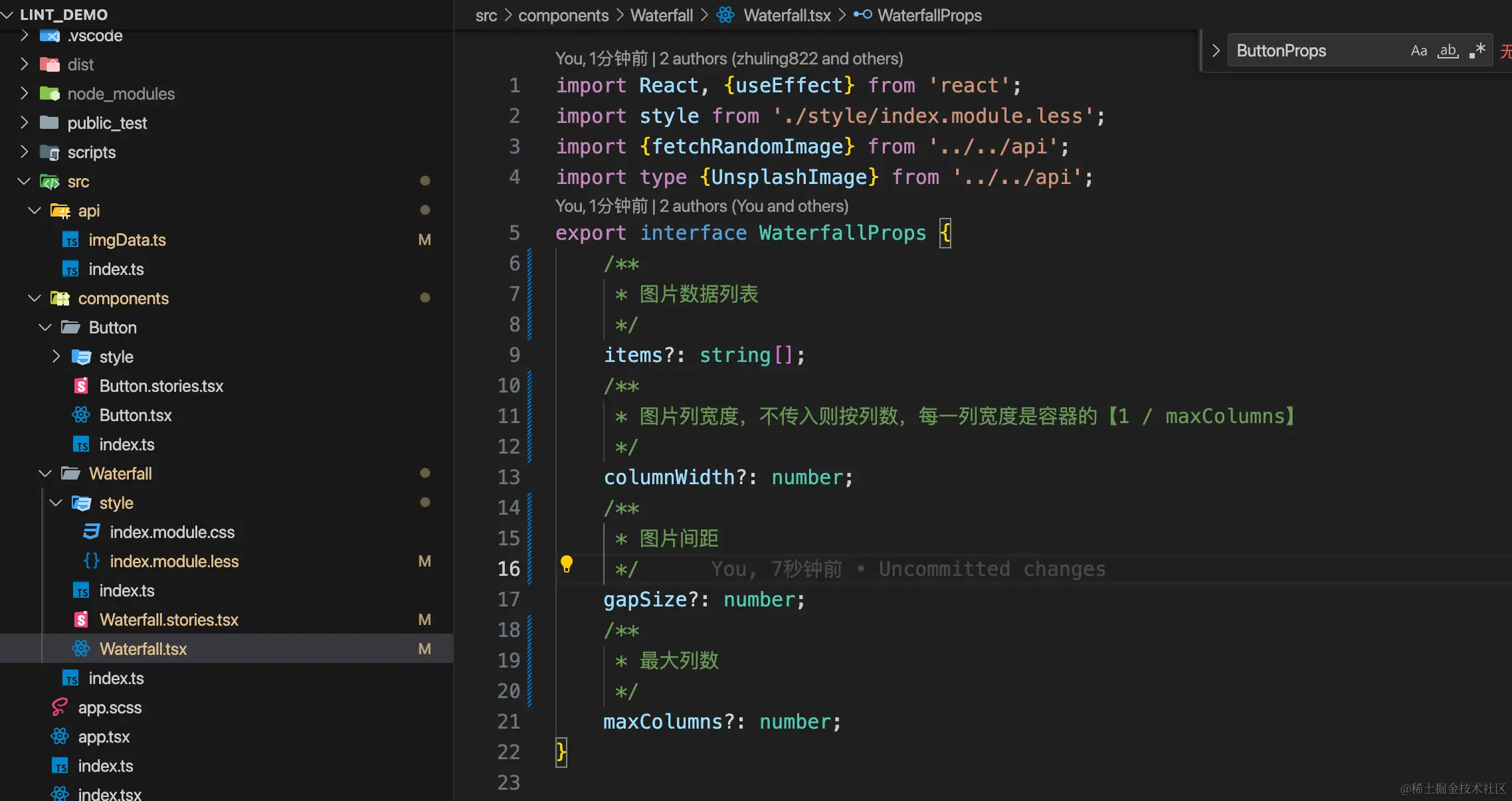Click the Storybook icon for Button.stories.tsx
Viewport: 1512px width, 801px height.
click(x=81, y=386)
